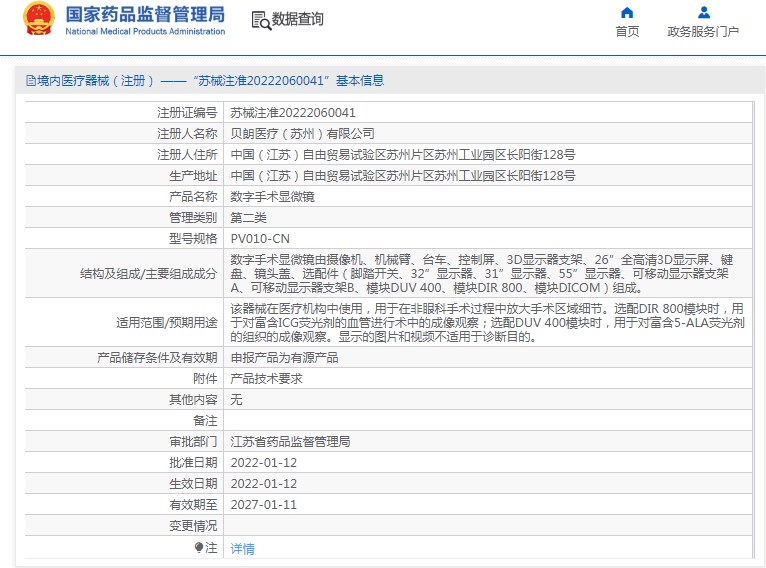Image resolution: width=766 pixels, height=568 pixels.
Task: Click the 注册人住所 address value
Action: (403, 155)
